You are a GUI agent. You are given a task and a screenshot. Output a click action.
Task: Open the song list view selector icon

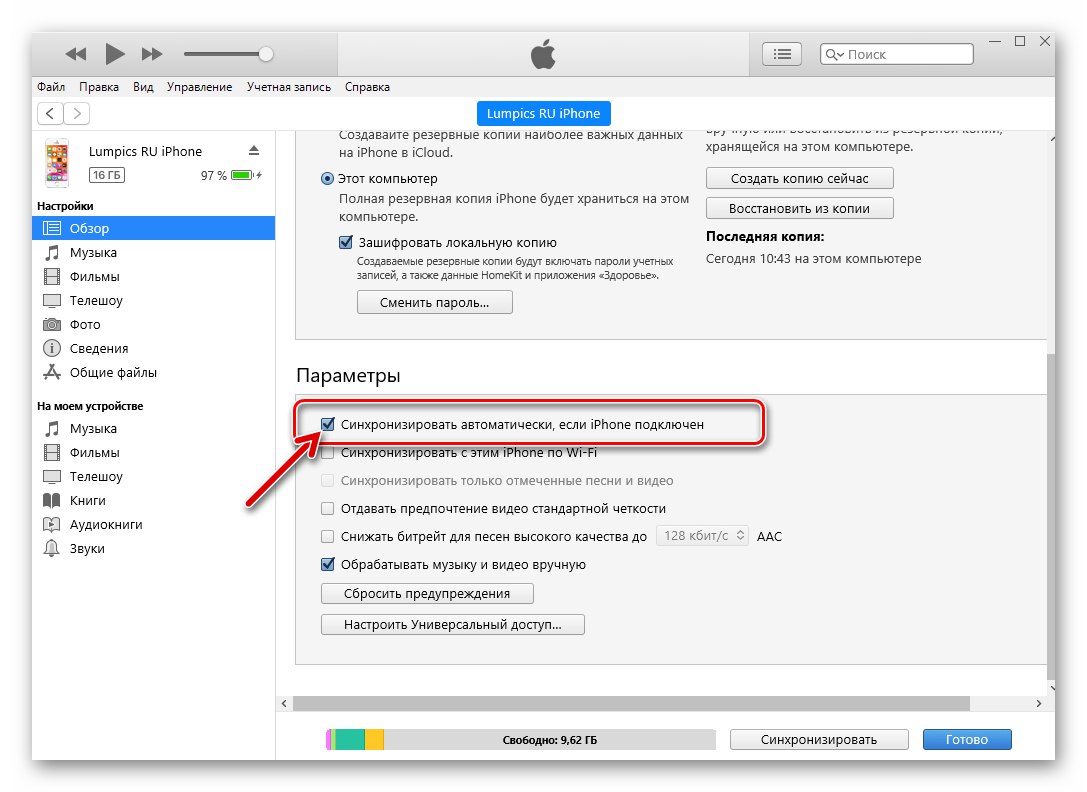pos(782,54)
